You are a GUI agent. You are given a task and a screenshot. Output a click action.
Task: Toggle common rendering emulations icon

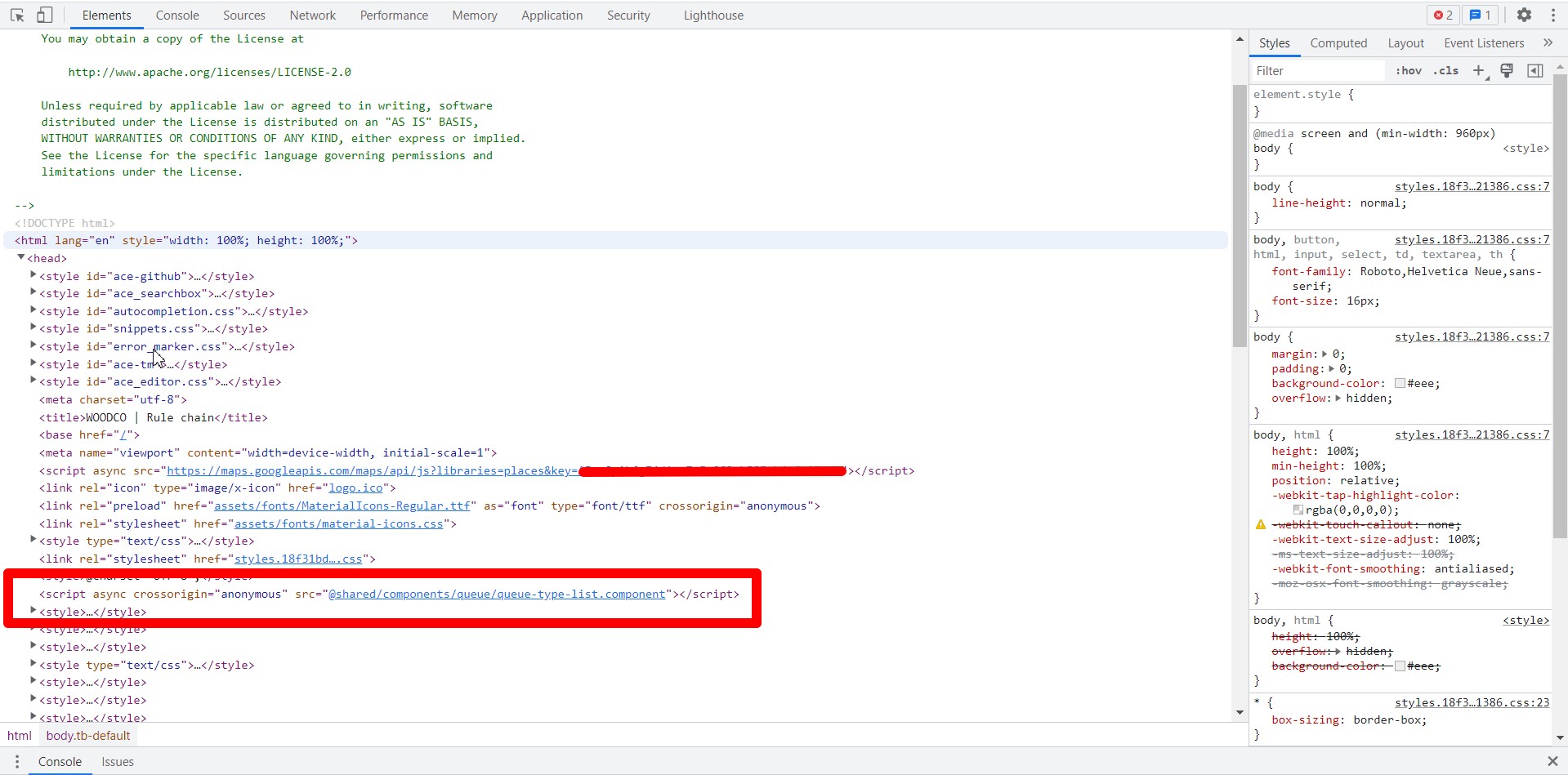point(1506,71)
